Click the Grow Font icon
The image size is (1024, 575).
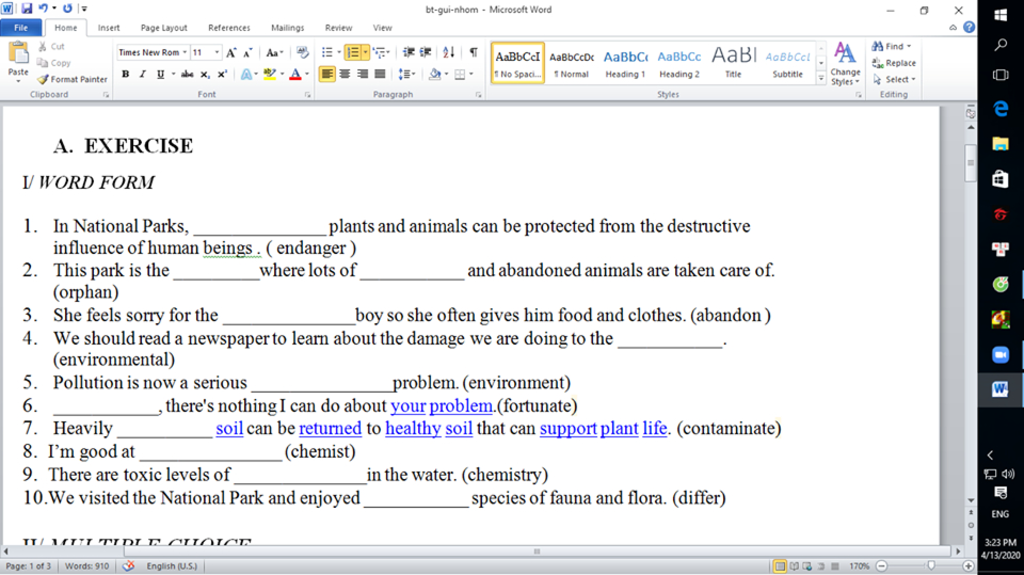[x=231, y=52]
